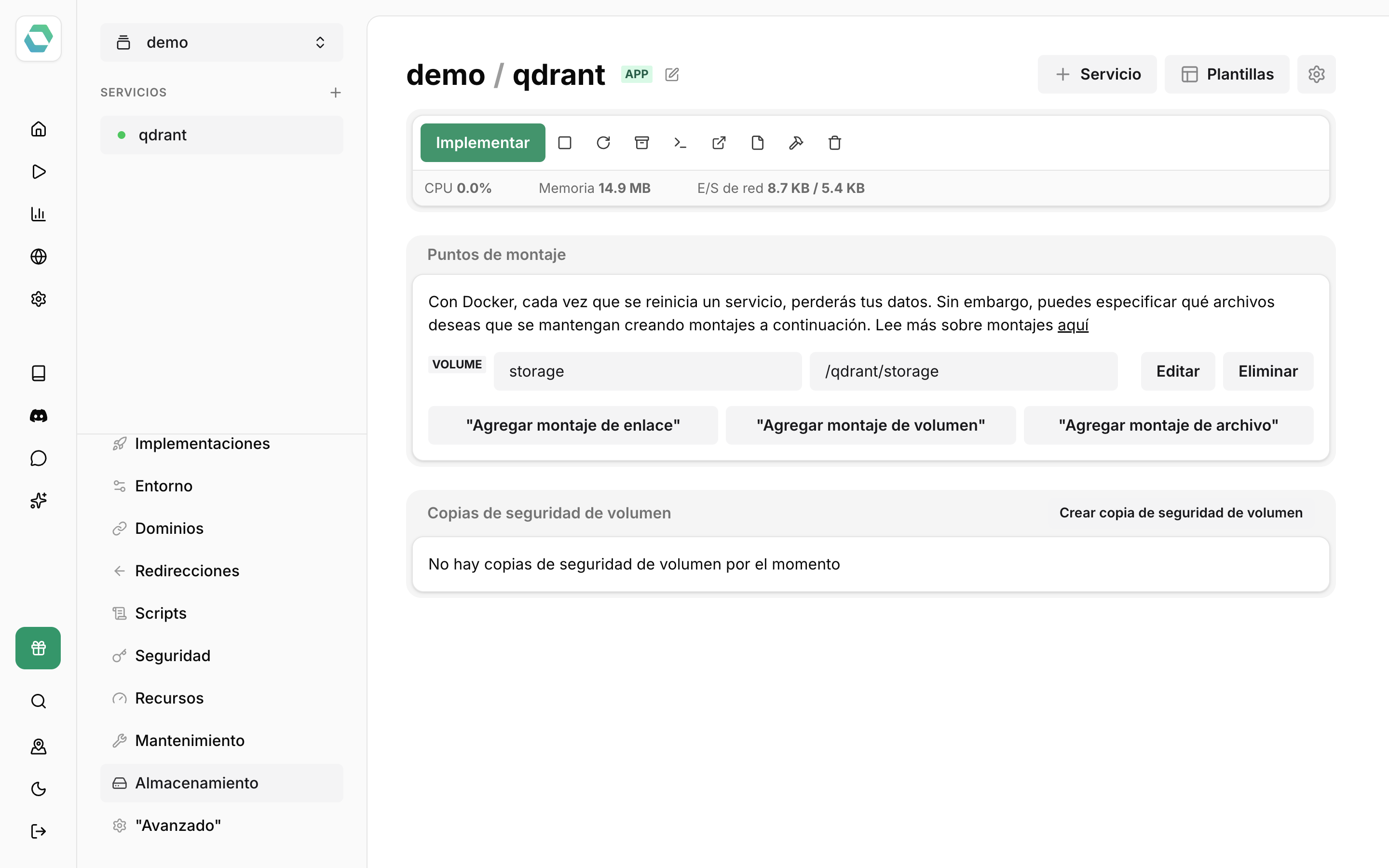Open project settings gear at top right
The width and height of the screenshot is (1389, 868).
click(x=1316, y=74)
